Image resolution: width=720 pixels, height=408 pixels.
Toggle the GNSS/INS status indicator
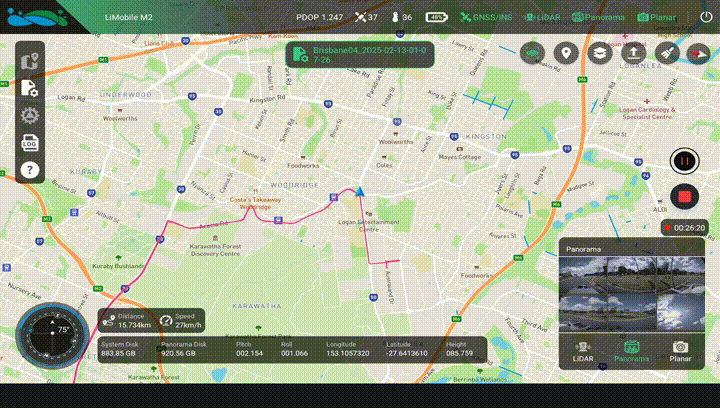486,17
